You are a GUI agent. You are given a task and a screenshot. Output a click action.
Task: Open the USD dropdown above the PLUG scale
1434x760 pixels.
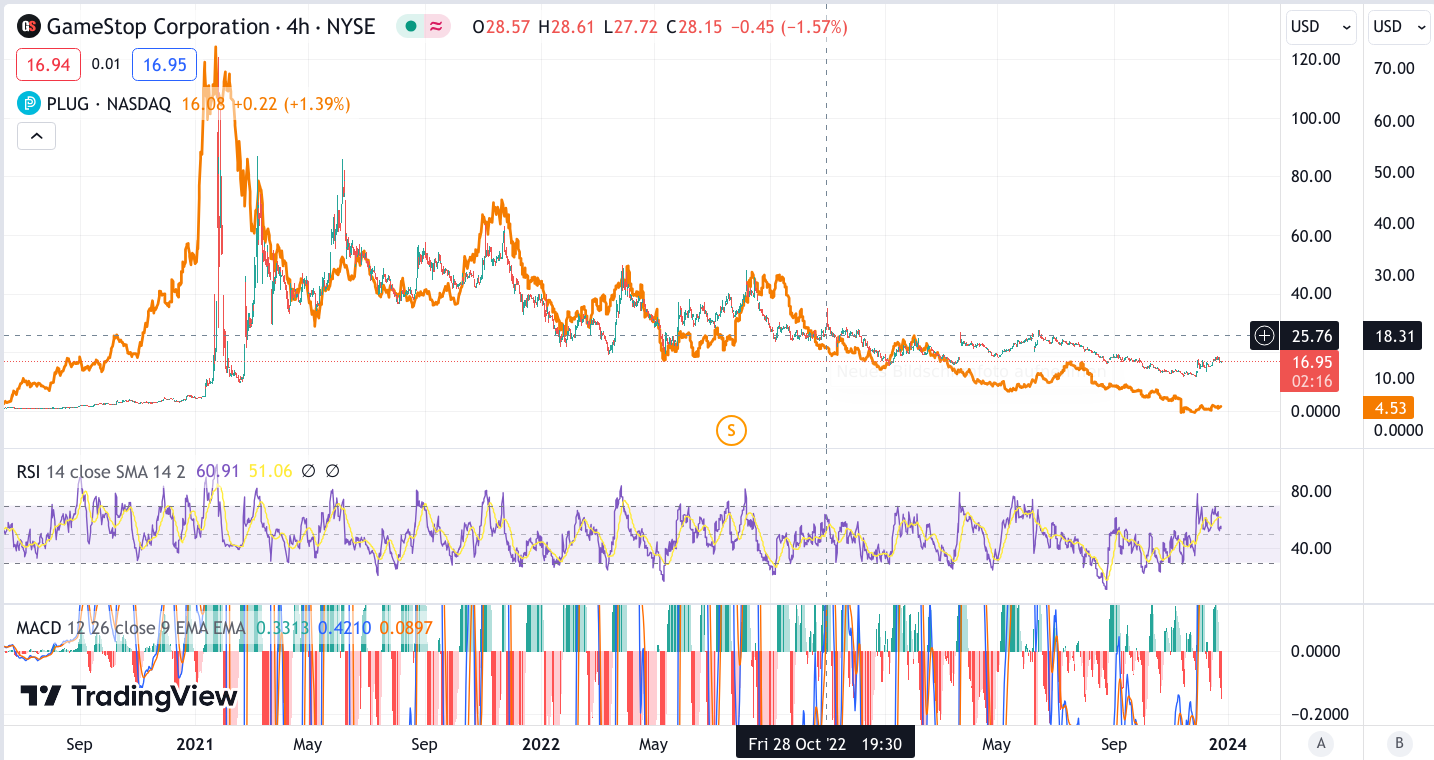[x=1399, y=27]
